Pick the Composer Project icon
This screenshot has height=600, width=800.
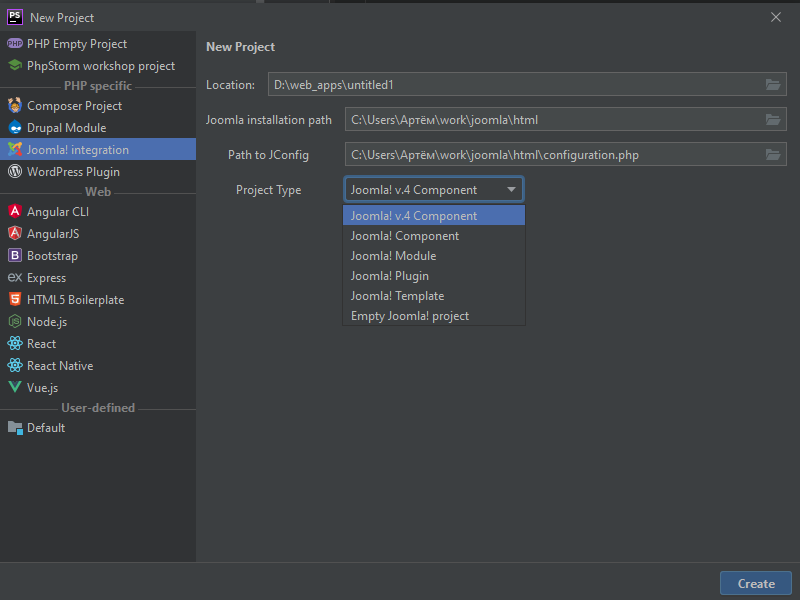15,106
